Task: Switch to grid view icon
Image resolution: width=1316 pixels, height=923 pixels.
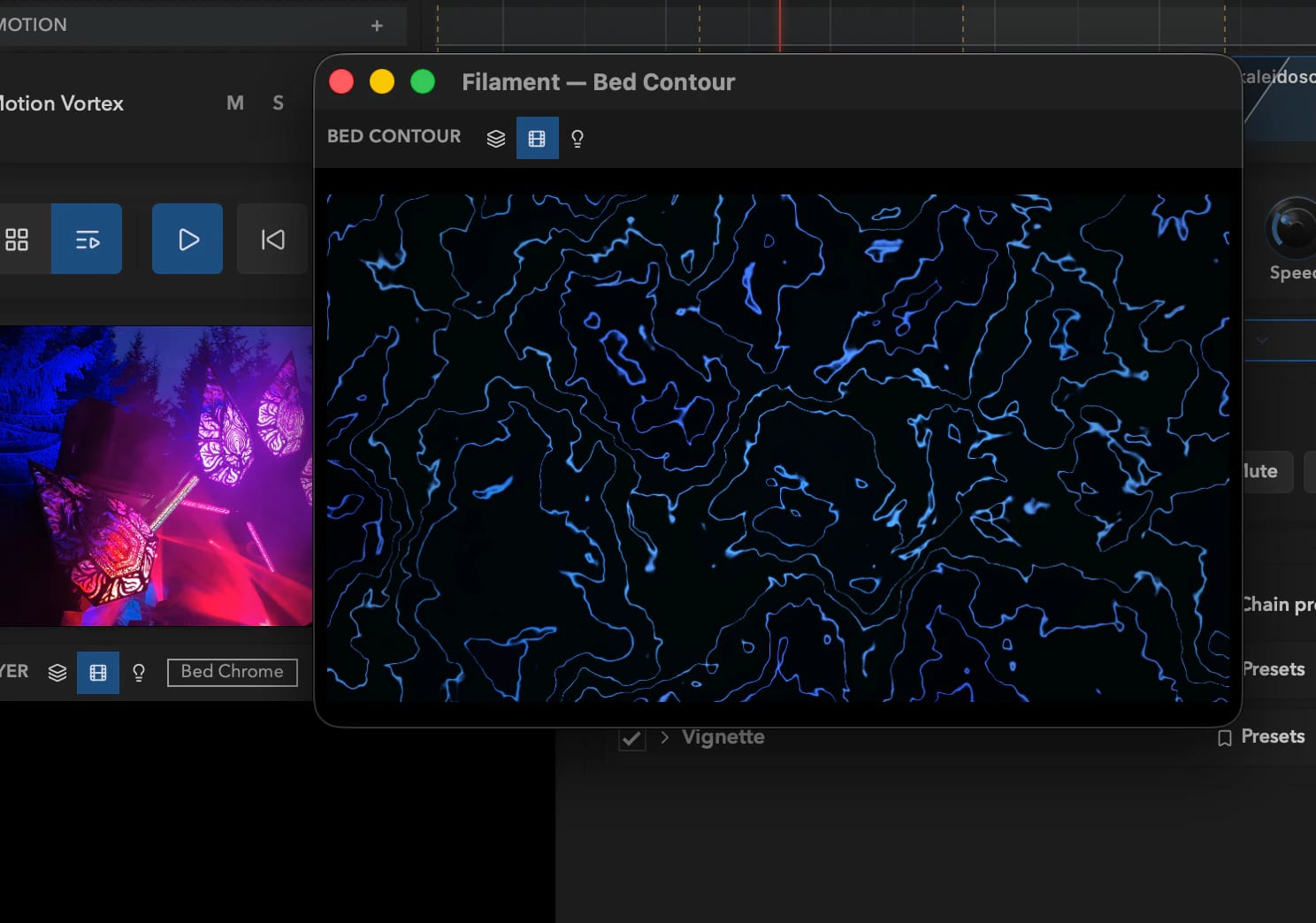Action: pos(17,240)
